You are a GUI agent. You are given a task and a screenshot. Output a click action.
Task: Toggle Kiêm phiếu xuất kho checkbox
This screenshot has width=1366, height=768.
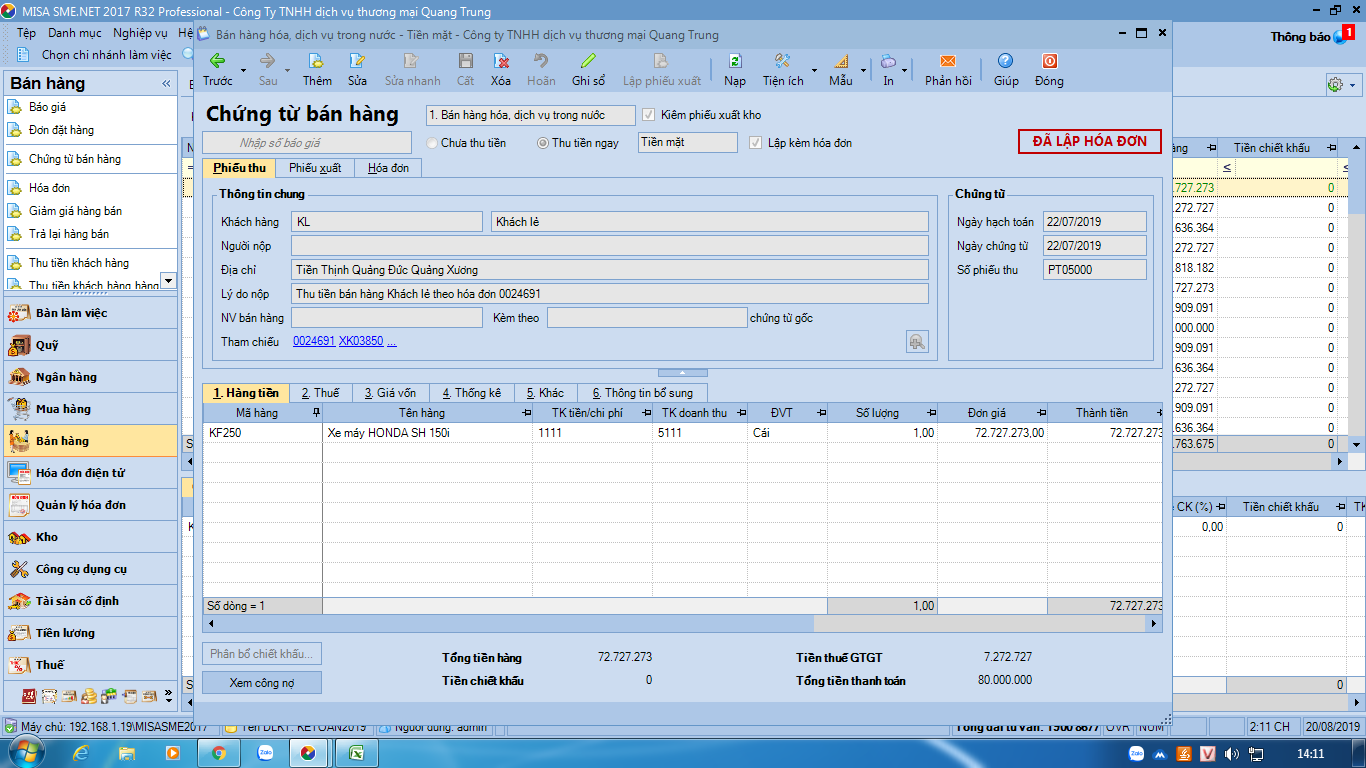[x=649, y=115]
